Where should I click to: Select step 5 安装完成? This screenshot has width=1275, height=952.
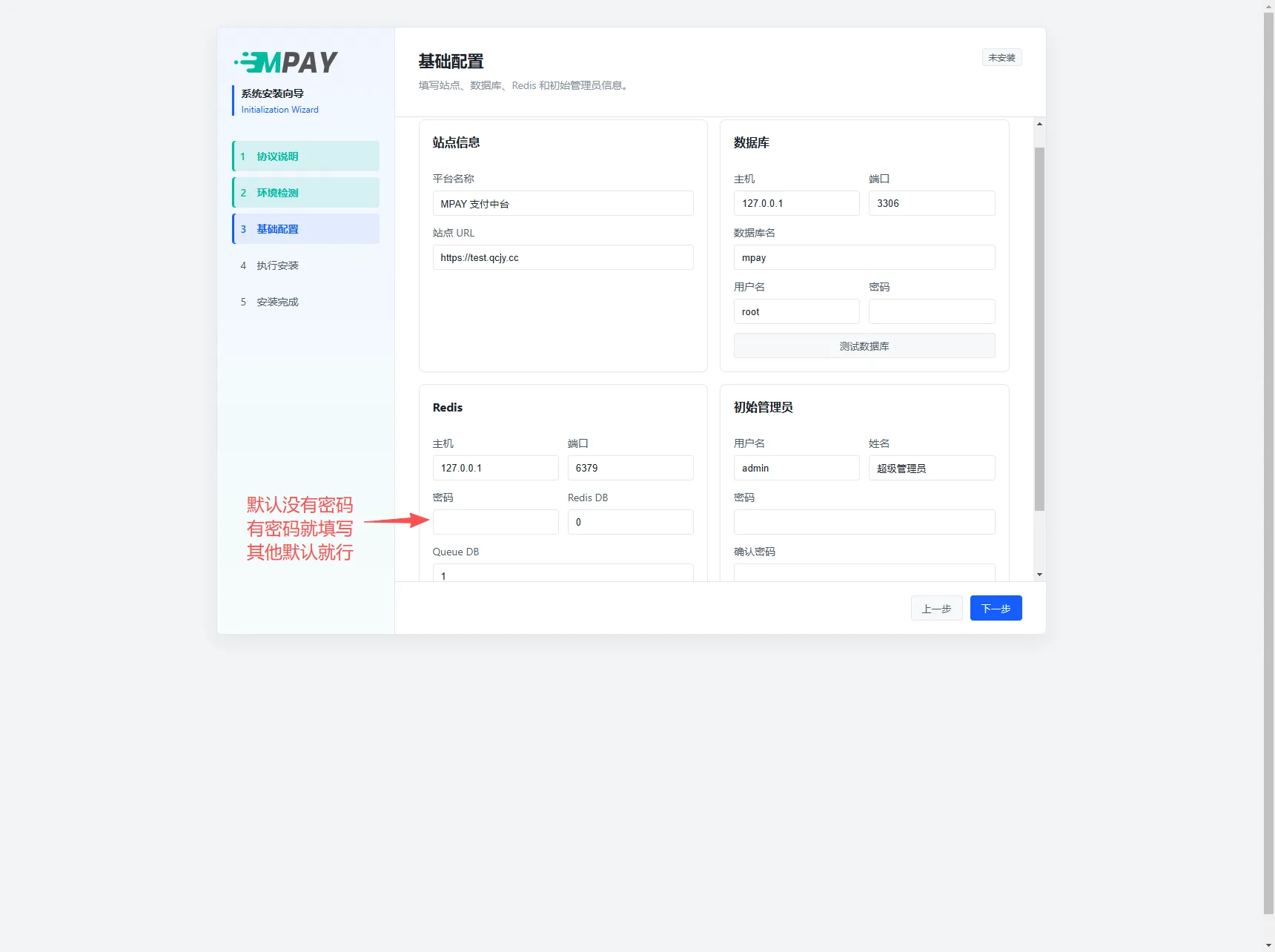pos(305,302)
